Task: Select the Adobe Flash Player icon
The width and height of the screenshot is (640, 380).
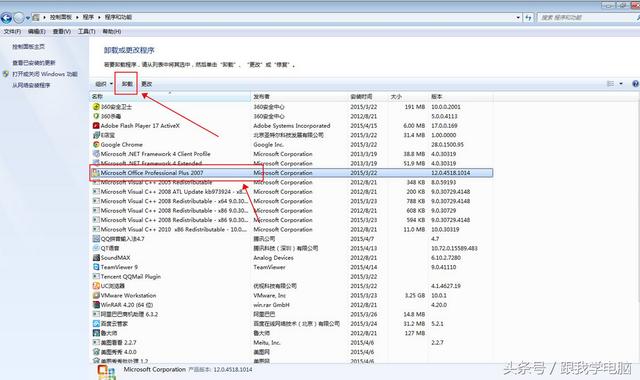Action: click(96, 126)
